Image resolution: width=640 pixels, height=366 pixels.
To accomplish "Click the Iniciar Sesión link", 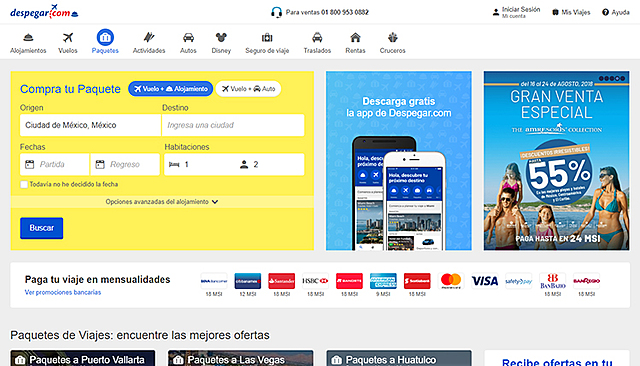I will (x=521, y=9).
